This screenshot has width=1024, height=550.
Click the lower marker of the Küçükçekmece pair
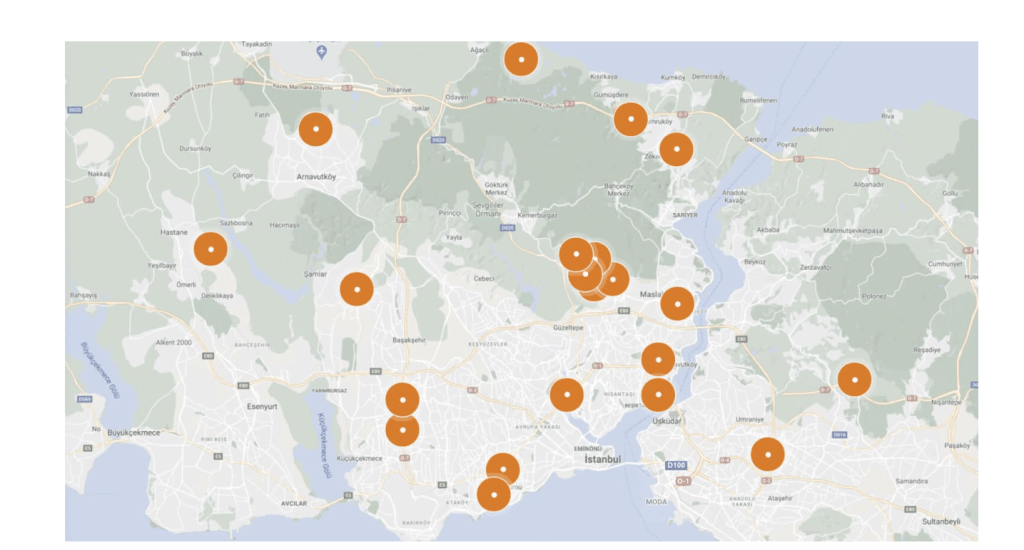tap(402, 431)
